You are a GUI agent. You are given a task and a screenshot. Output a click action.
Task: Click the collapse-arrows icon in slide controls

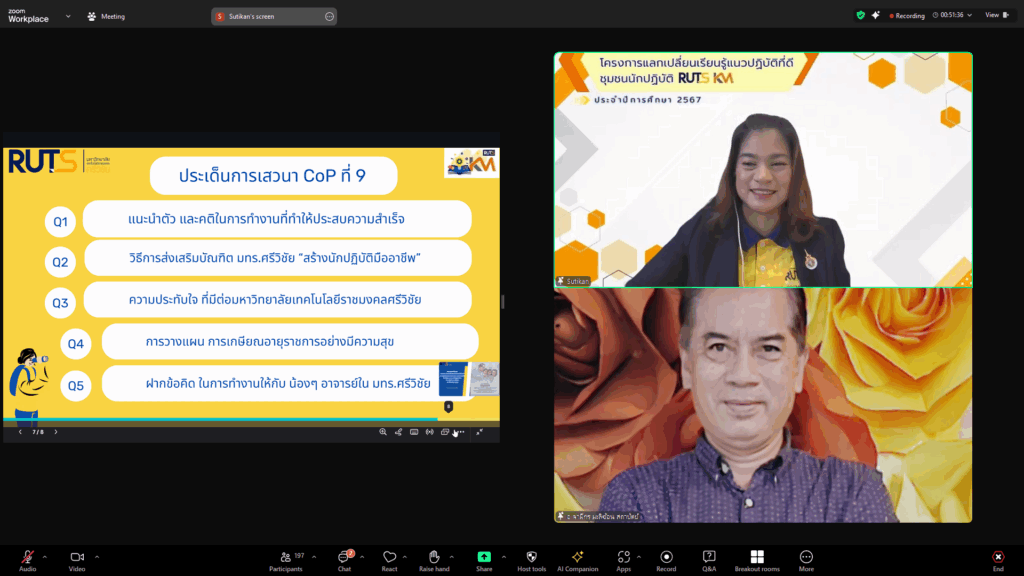[479, 432]
